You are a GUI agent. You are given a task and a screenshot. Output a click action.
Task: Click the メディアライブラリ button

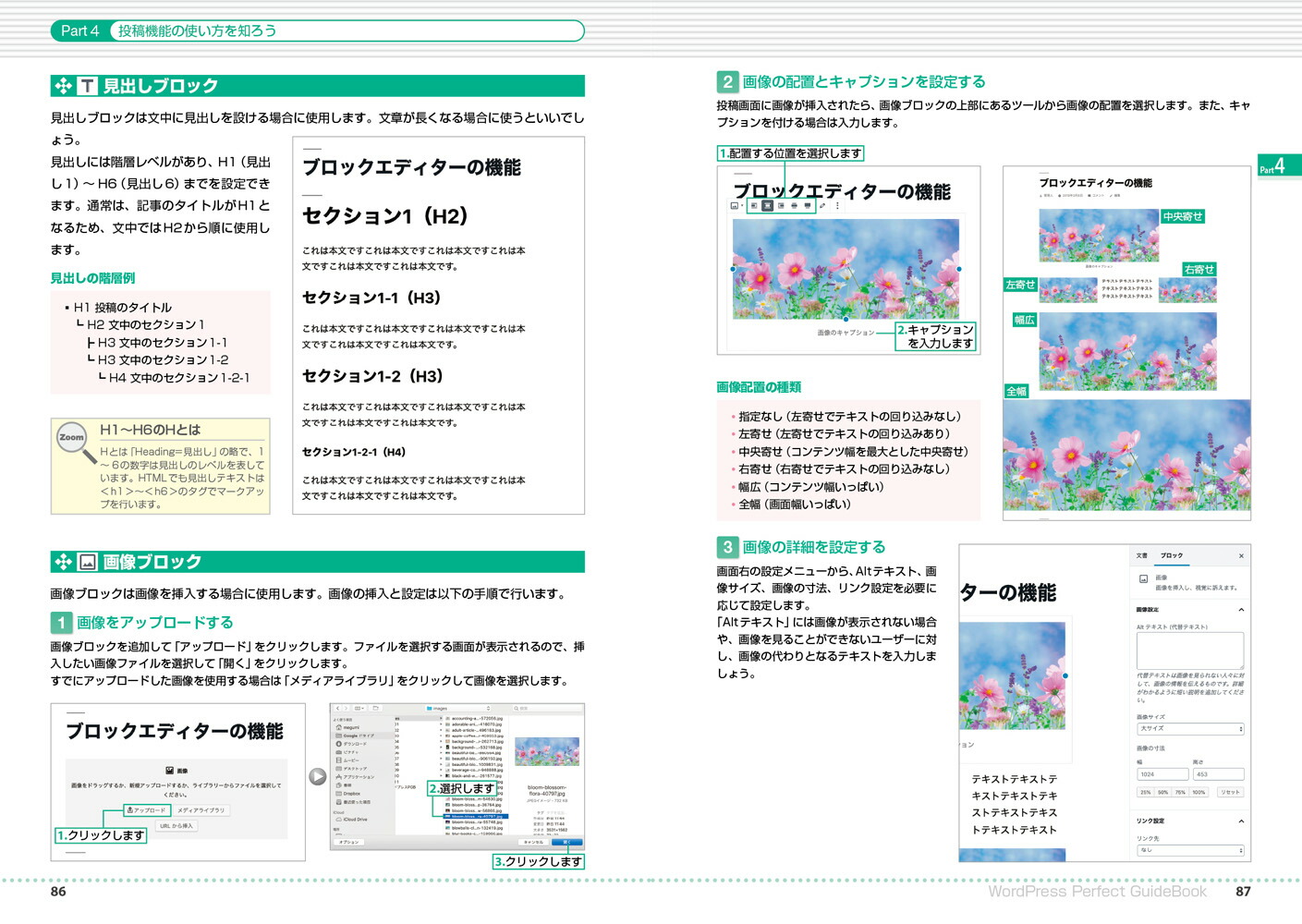pos(201,810)
